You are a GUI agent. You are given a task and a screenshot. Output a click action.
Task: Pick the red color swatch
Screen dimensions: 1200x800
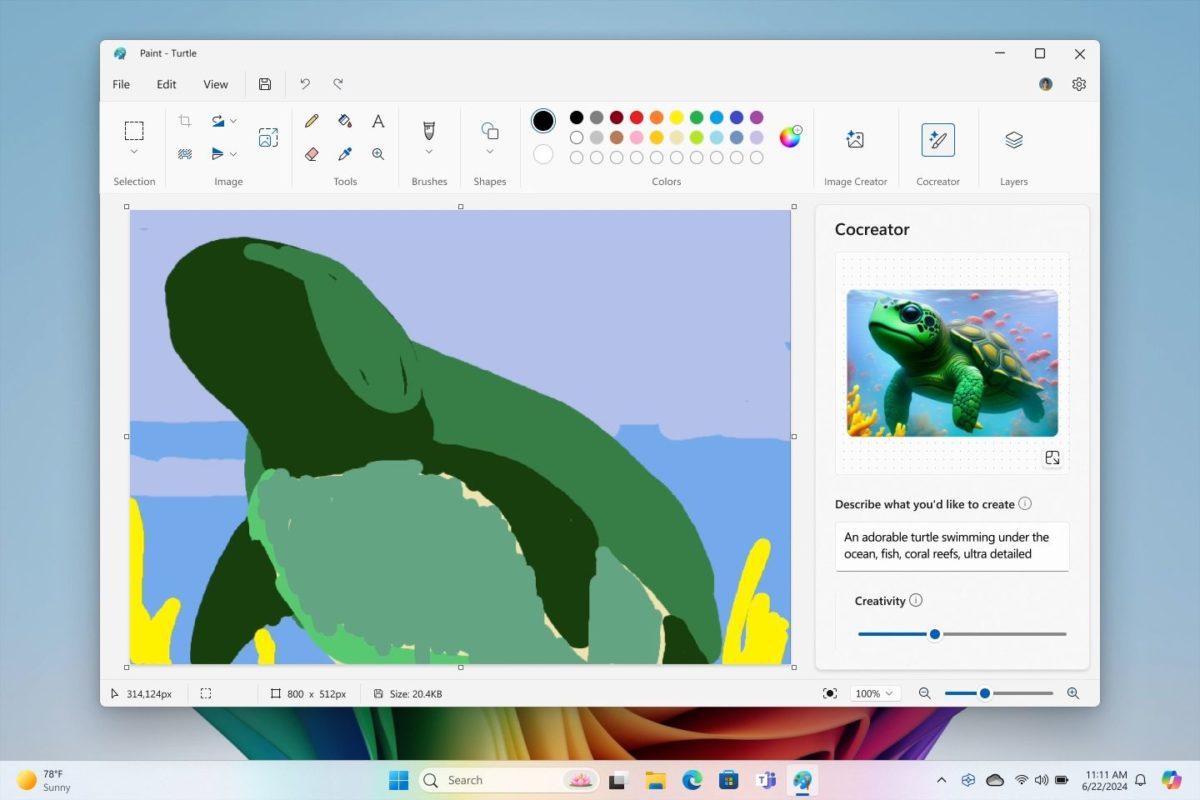click(636, 117)
